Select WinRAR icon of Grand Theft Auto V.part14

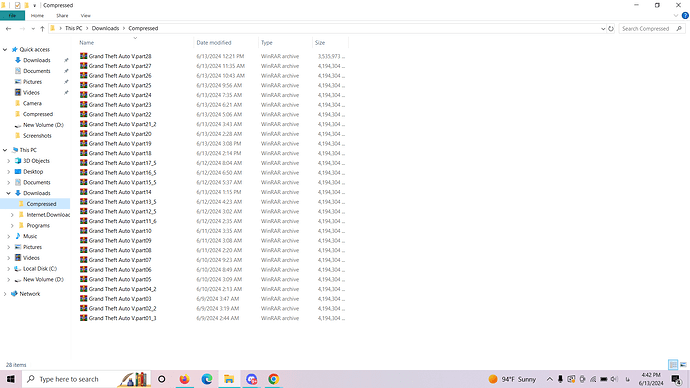click(x=84, y=191)
